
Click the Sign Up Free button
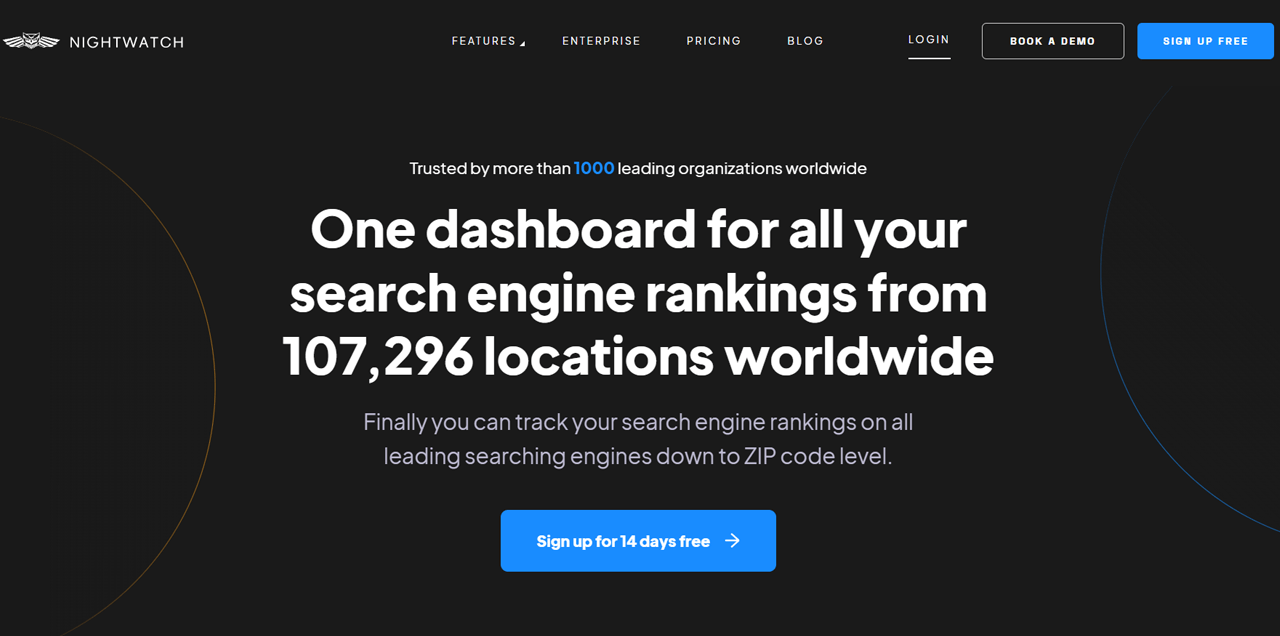(1205, 41)
